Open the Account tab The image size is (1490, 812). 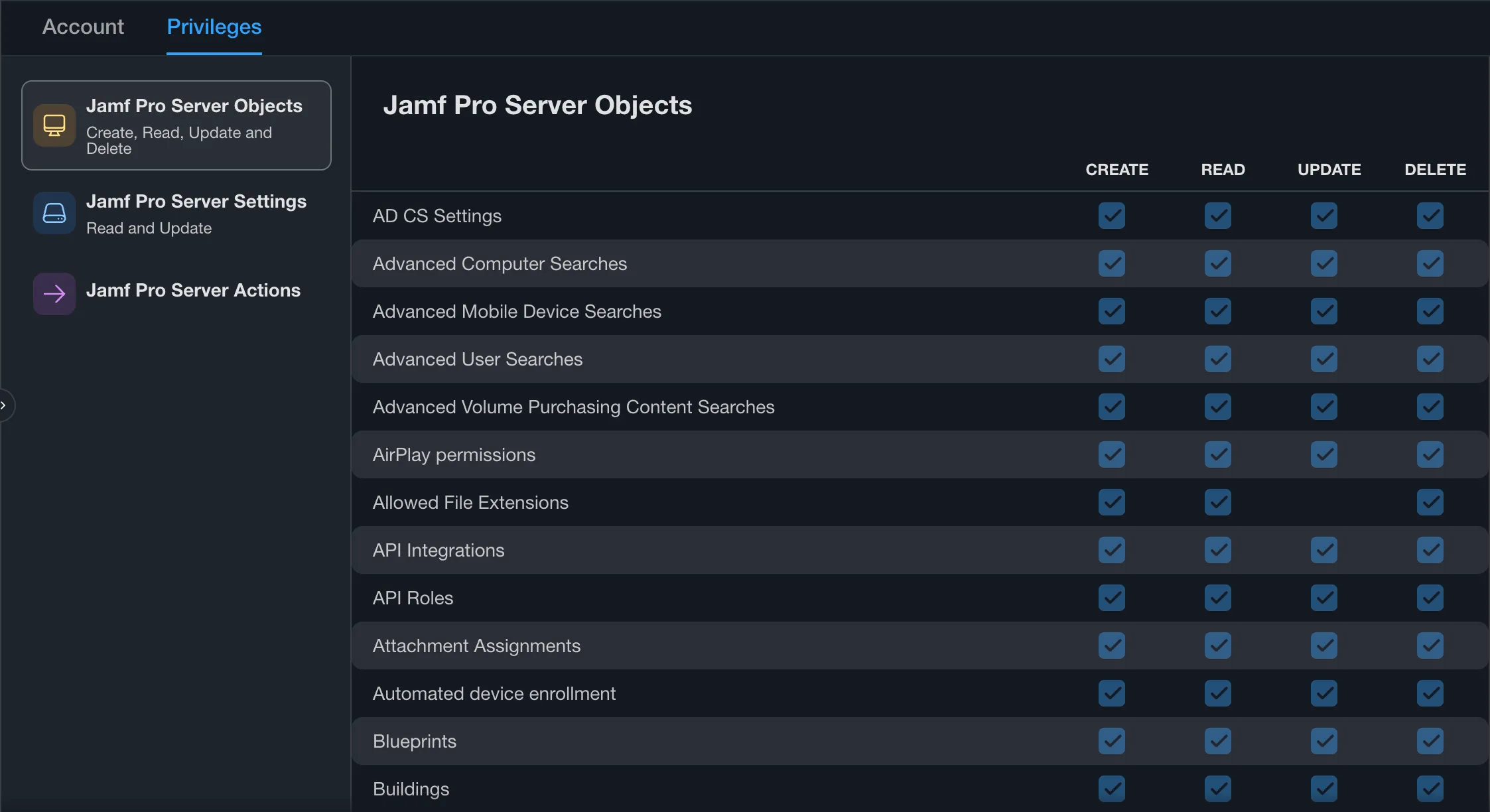[83, 27]
